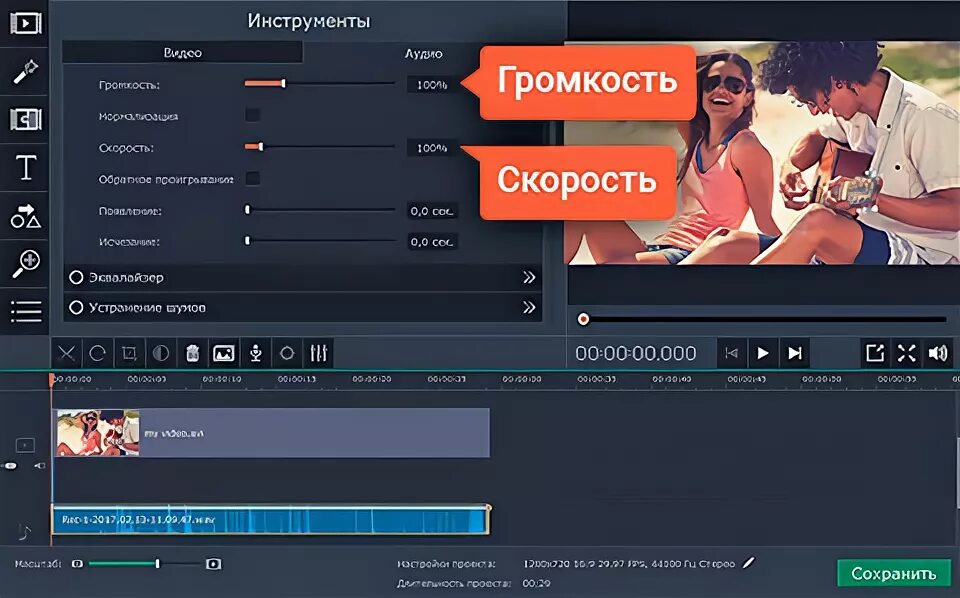
Task: Open color adjustments tool
Action: [x=158, y=352]
